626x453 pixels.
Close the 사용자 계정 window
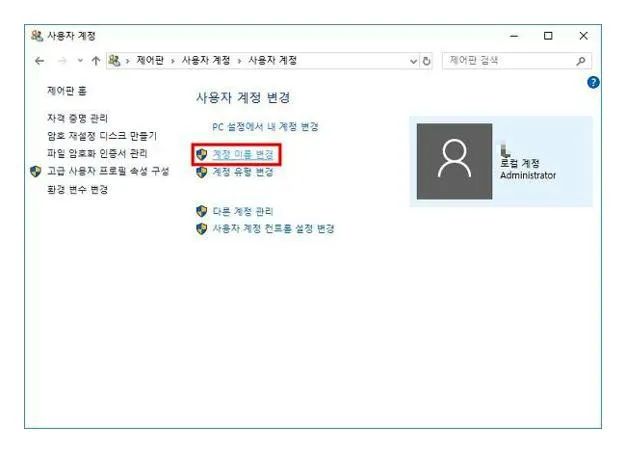pos(583,36)
